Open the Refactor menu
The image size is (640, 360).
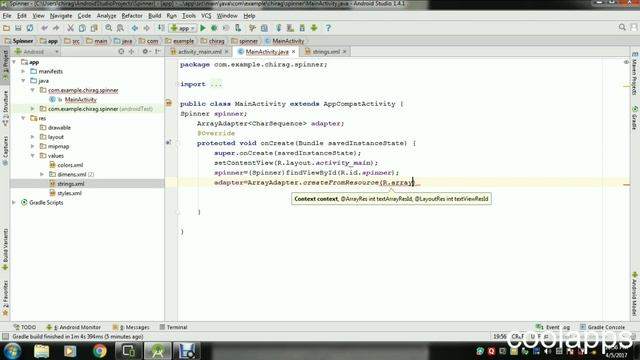click(132, 16)
